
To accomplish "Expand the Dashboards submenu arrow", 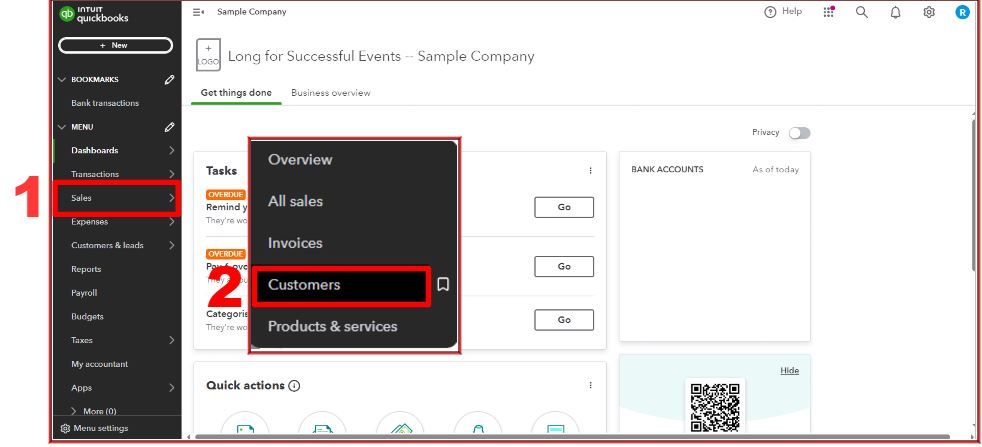I will [172, 150].
